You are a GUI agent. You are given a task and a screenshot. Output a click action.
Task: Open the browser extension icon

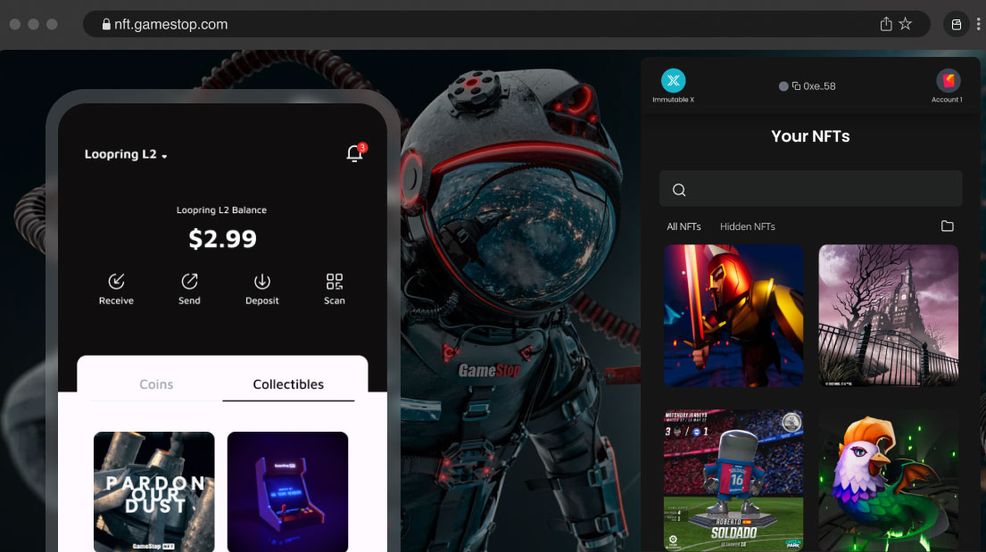pyautogui.click(x=956, y=25)
